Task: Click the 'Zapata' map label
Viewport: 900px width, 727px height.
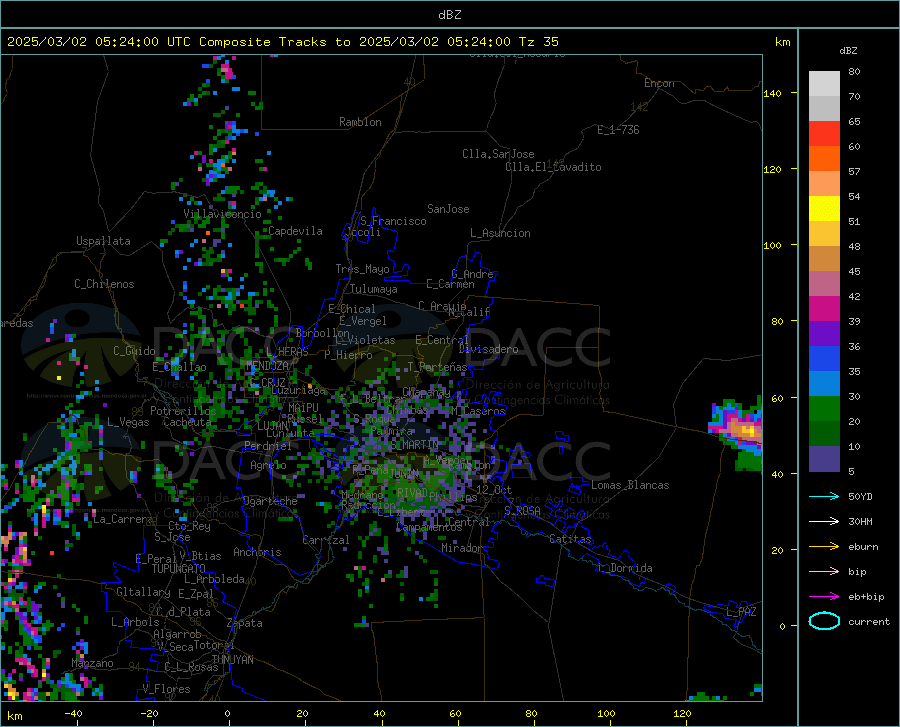Action: coord(245,623)
